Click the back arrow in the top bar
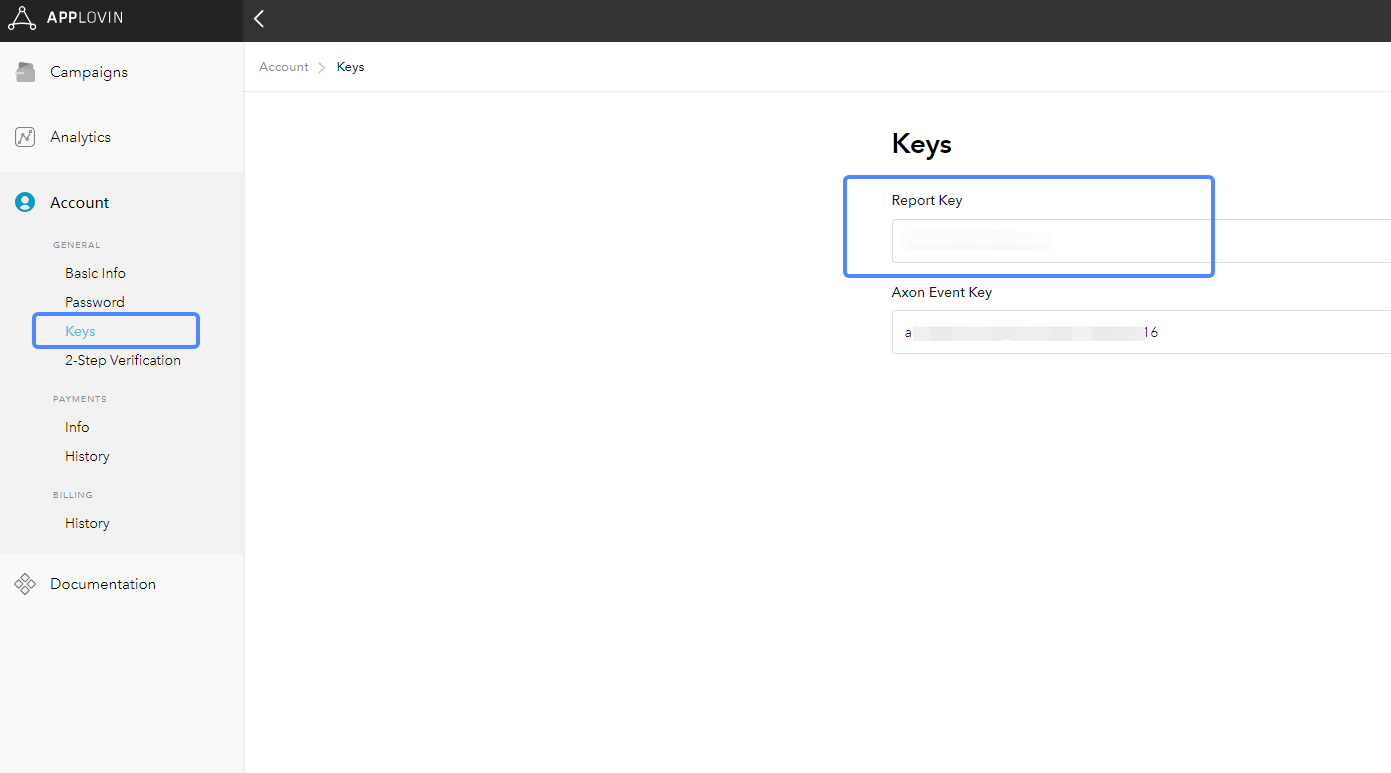1391x773 pixels. (258, 19)
